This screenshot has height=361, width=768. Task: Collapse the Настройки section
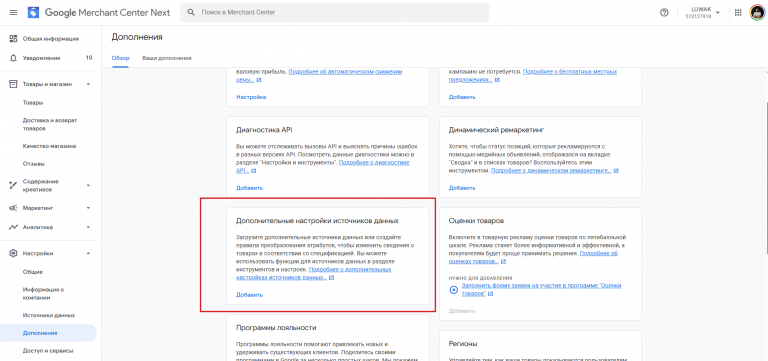[88, 253]
